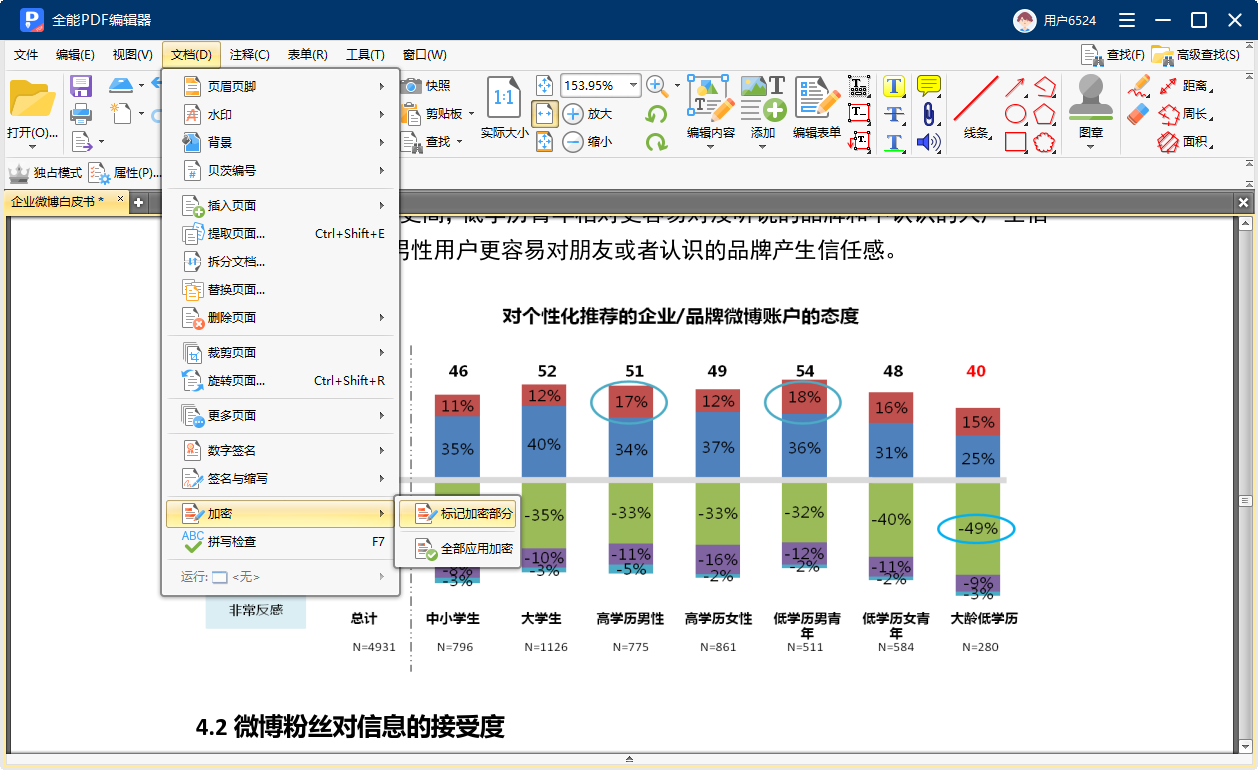Click the Edit Form (编辑表单) icon

pos(816,101)
